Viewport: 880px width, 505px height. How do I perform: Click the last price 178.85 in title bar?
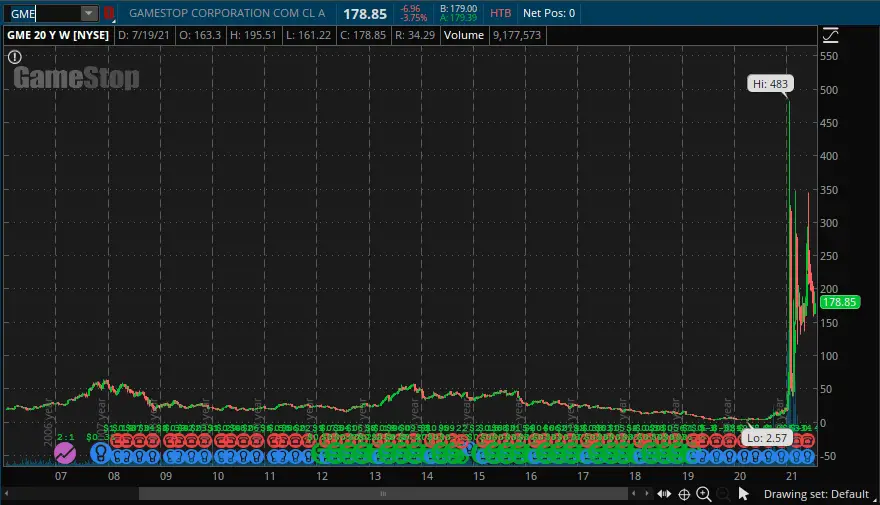coord(365,14)
